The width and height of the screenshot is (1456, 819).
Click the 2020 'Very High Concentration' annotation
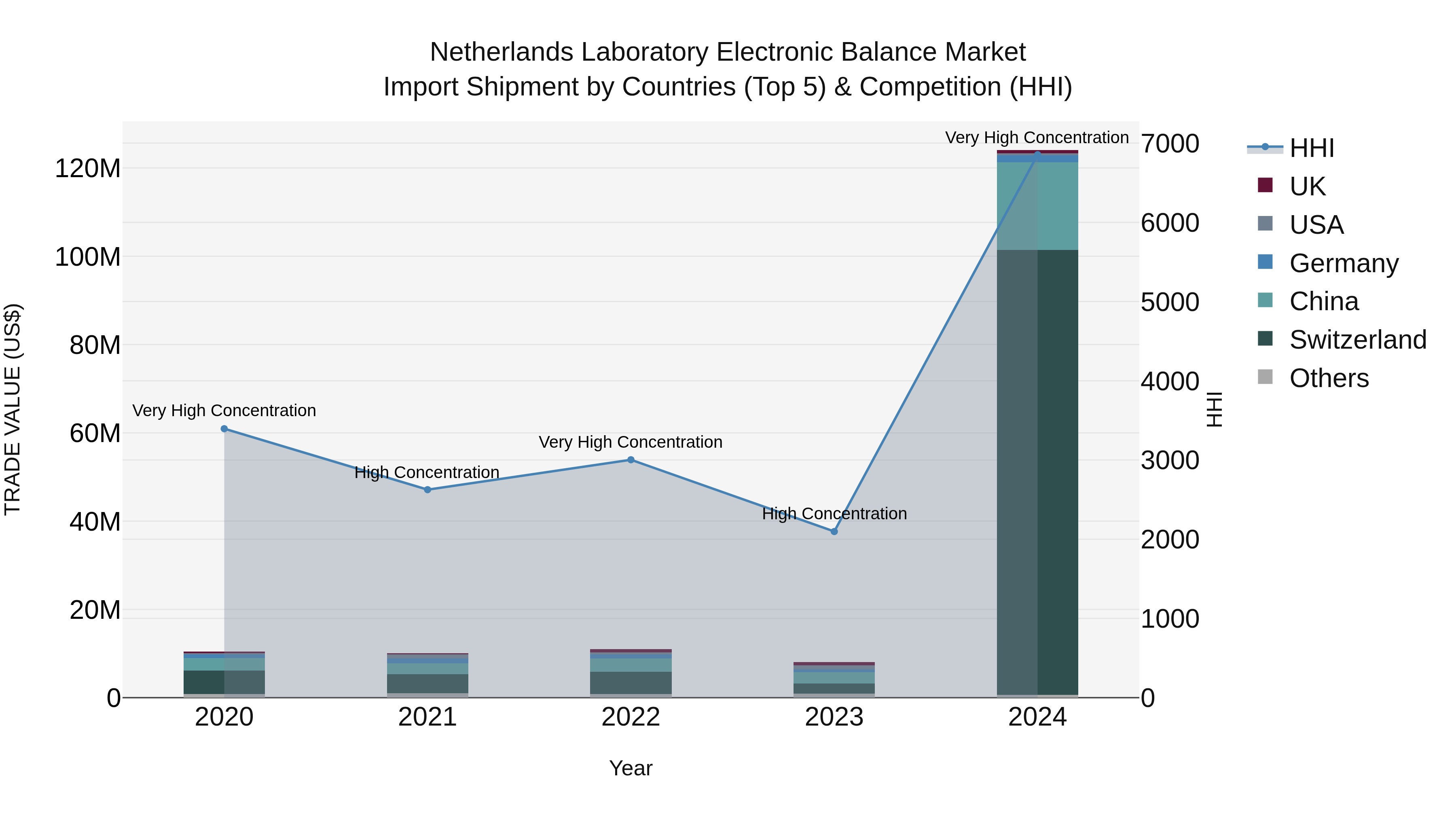tap(224, 411)
